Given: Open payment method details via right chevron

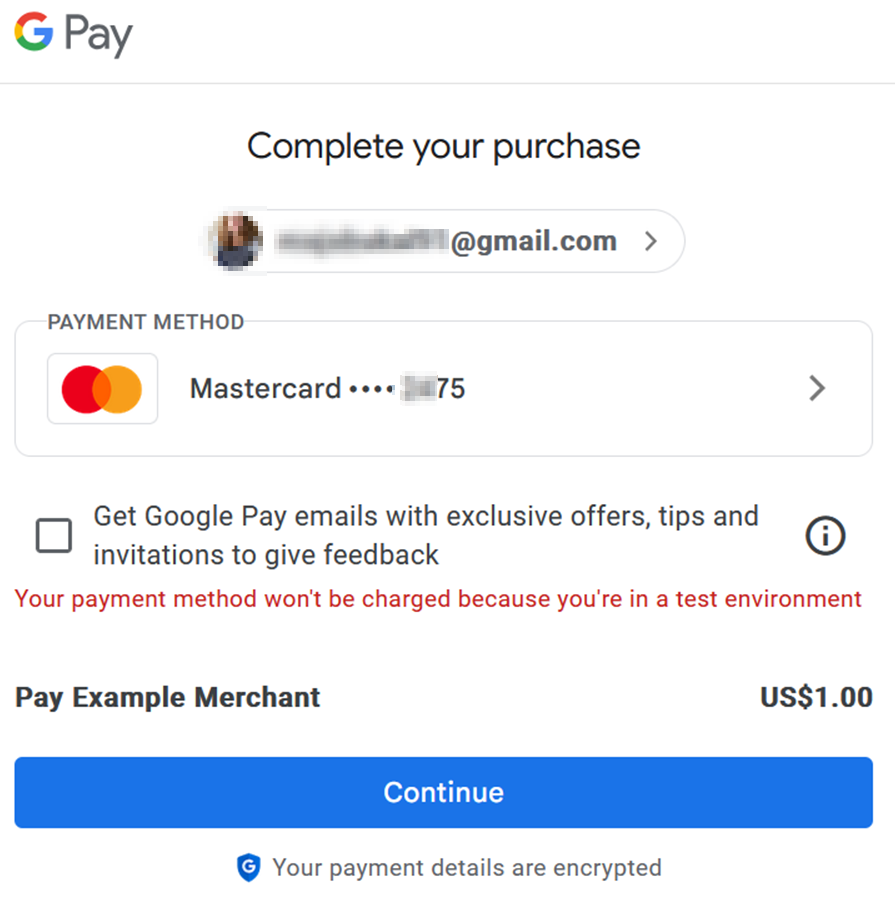Looking at the screenshot, I should tap(816, 388).
